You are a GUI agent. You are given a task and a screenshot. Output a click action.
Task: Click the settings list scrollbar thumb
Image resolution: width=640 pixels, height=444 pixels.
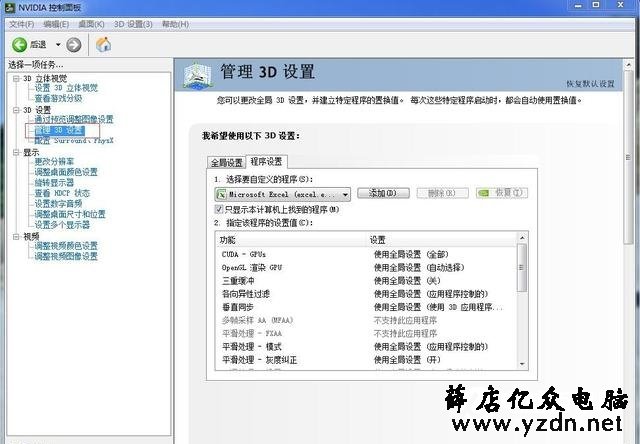click(x=522, y=268)
